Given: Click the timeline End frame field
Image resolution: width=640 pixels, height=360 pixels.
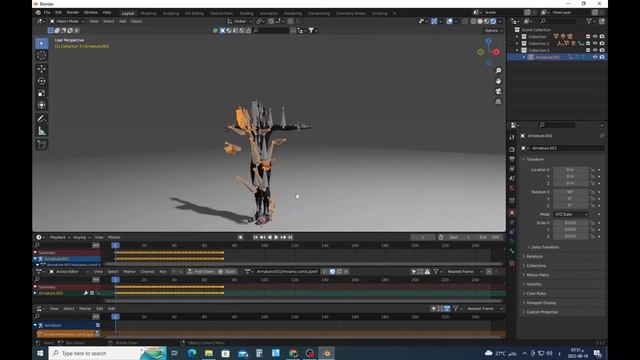Looking at the screenshot, I should point(489,237).
